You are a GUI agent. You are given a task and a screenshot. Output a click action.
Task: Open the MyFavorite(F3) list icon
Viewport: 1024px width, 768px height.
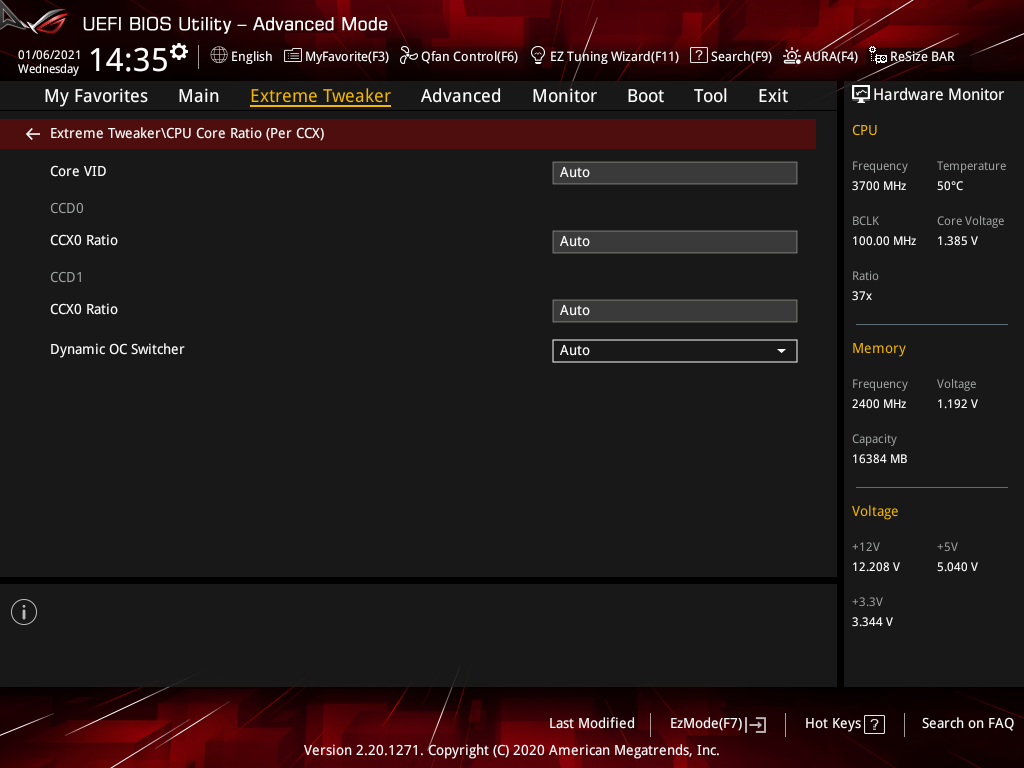pyautogui.click(x=293, y=56)
